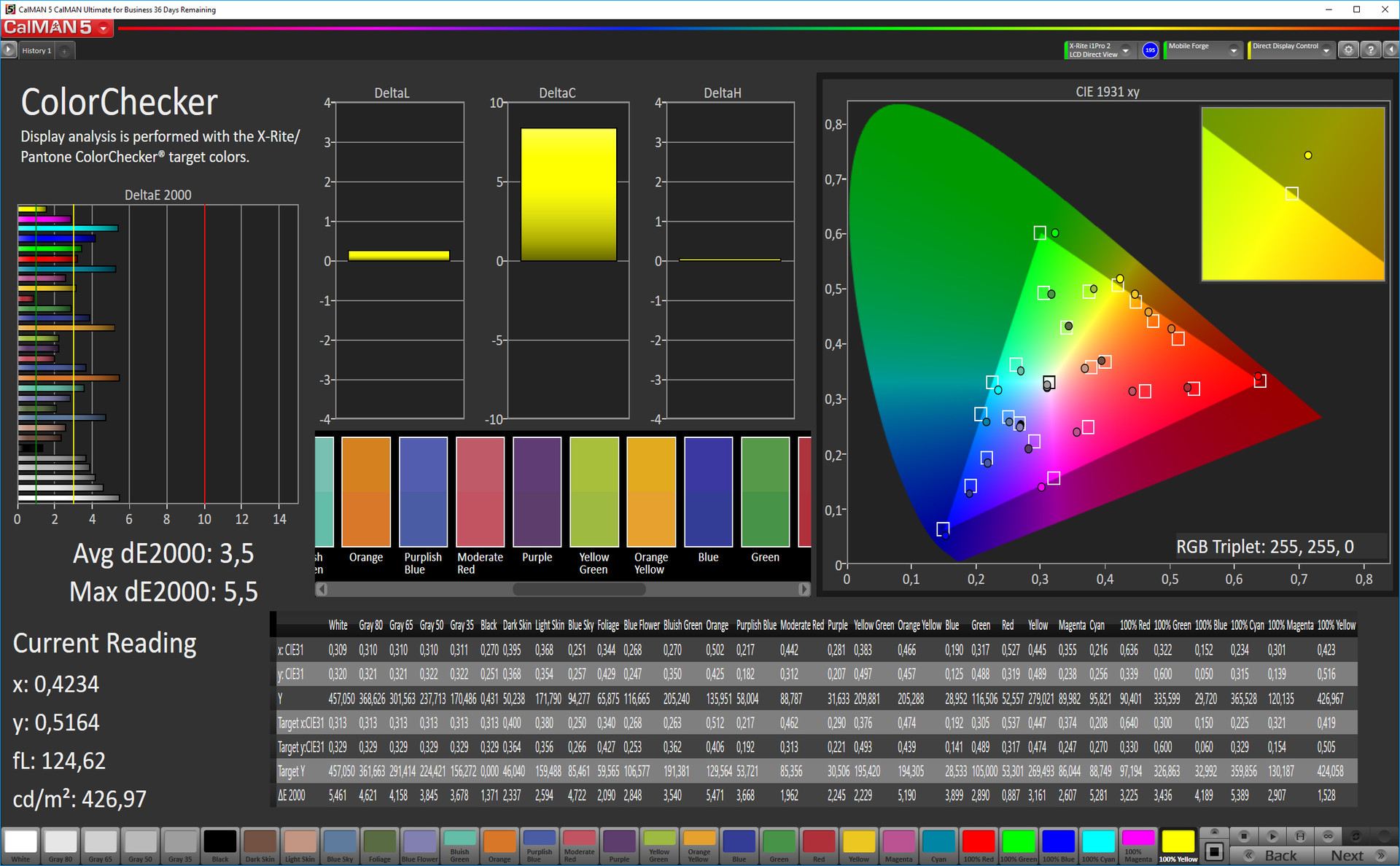Screen dimensions: 1400x866
Task: Toggle the black pattern window square button
Action: pyautogui.click(x=1214, y=851)
